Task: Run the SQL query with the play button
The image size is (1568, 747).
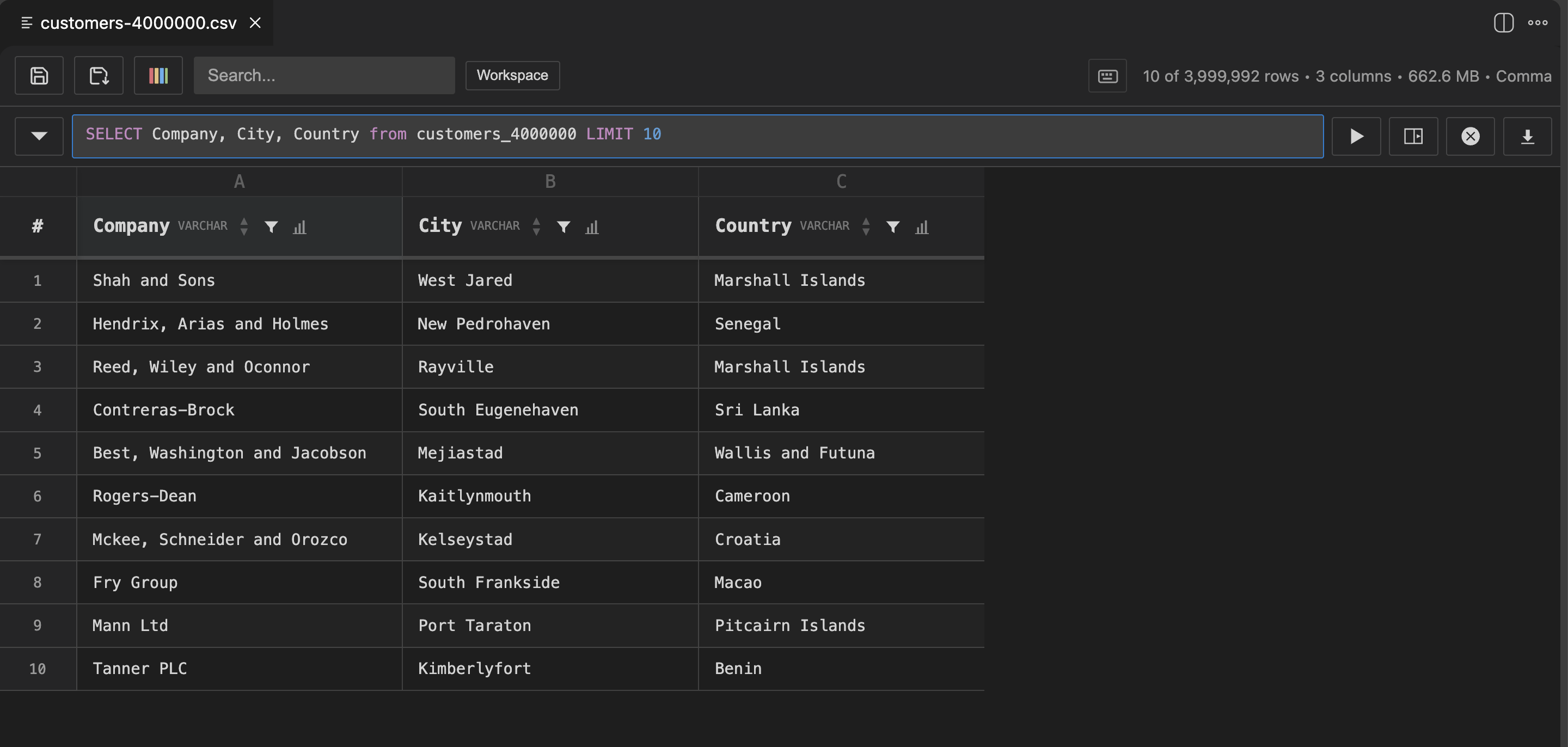Action: 1356,136
